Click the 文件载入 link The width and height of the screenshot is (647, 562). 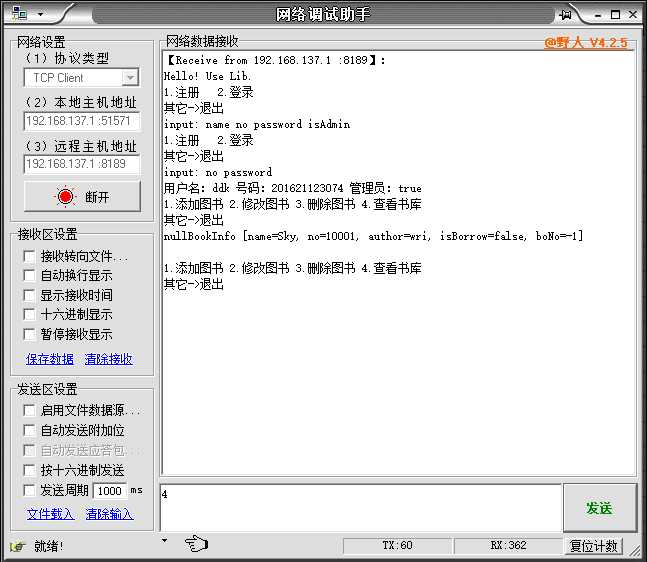pyautogui.click(x=51, y=514)
